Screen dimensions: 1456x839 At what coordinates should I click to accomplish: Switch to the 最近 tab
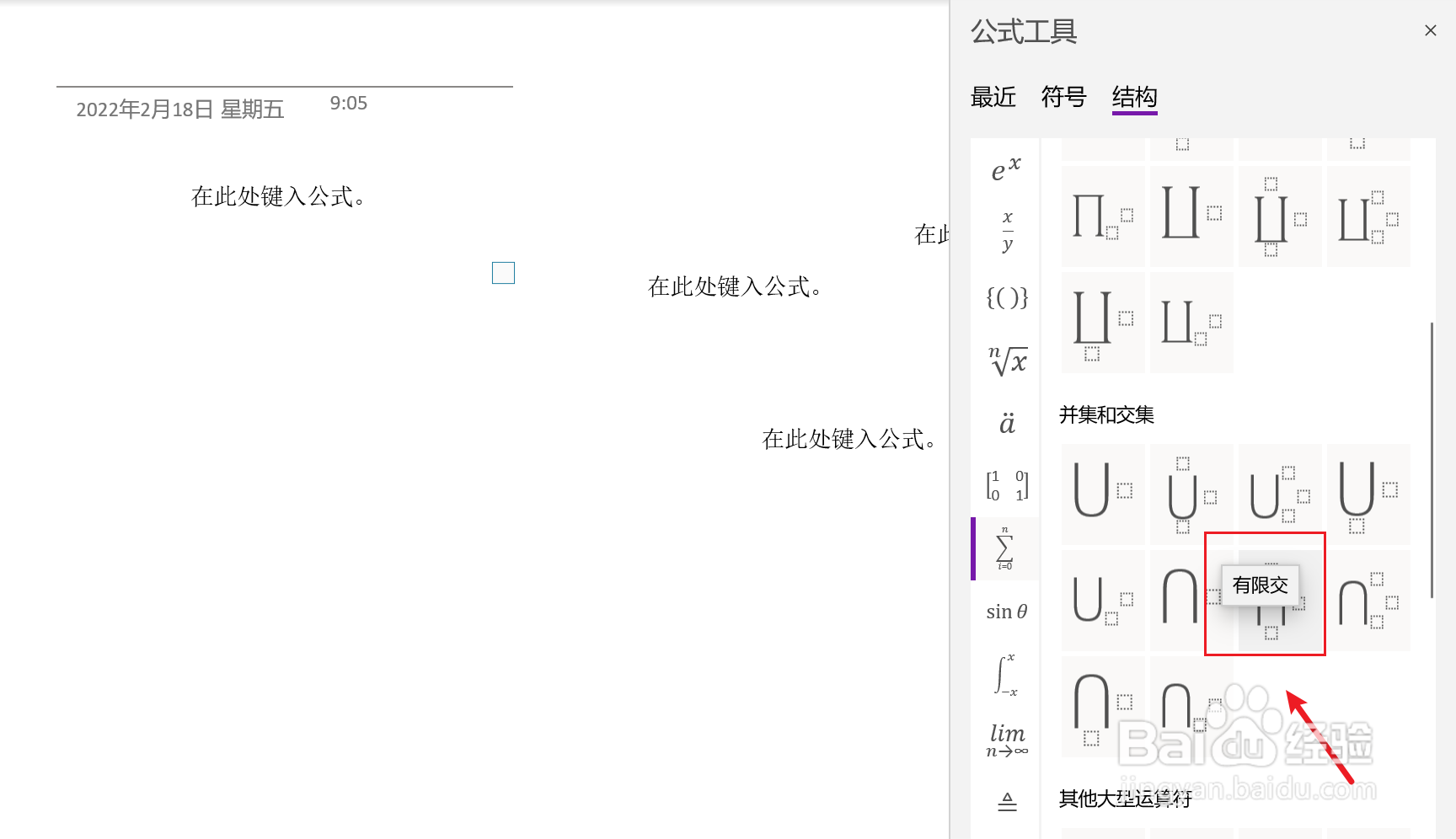993,97
